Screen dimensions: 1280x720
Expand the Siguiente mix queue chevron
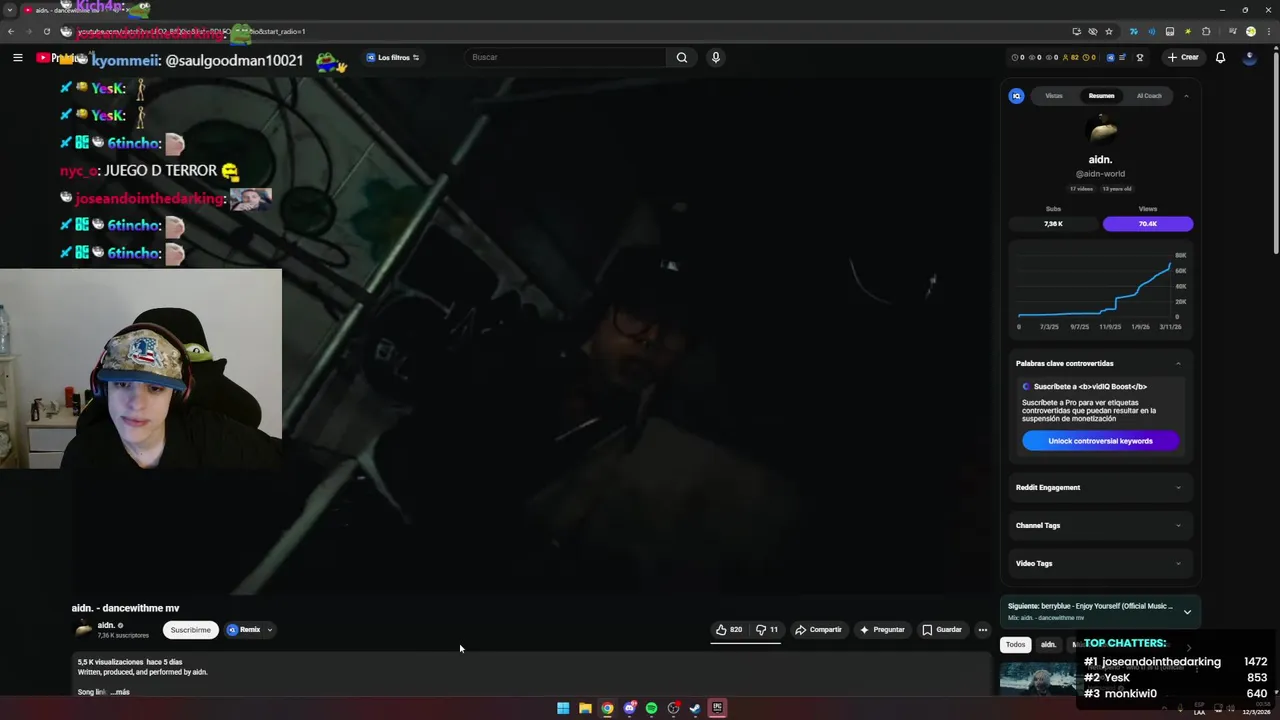point(1187,611)
